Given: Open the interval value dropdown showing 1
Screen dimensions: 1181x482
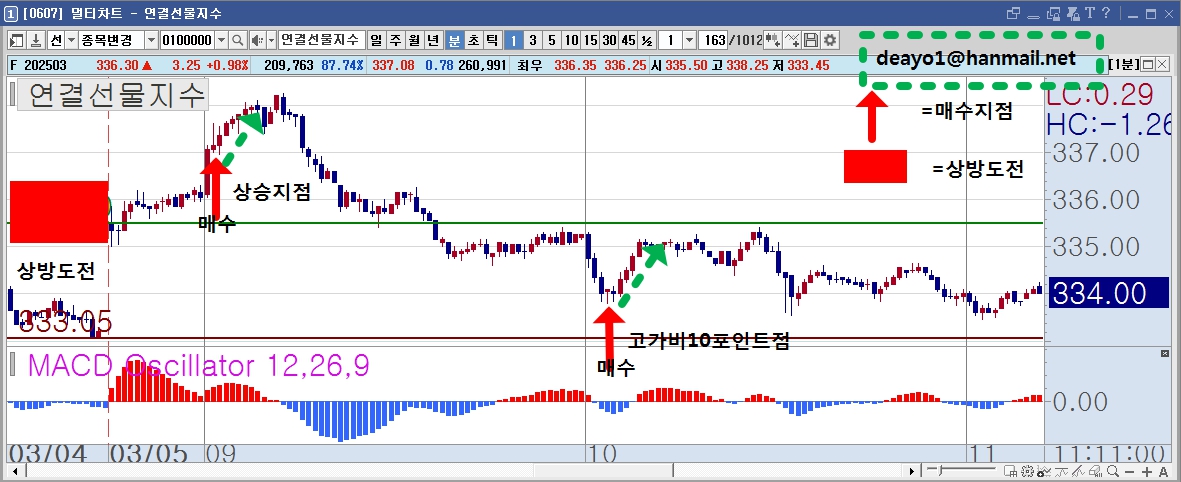Looking at the screenshot, I should (690, 40).
